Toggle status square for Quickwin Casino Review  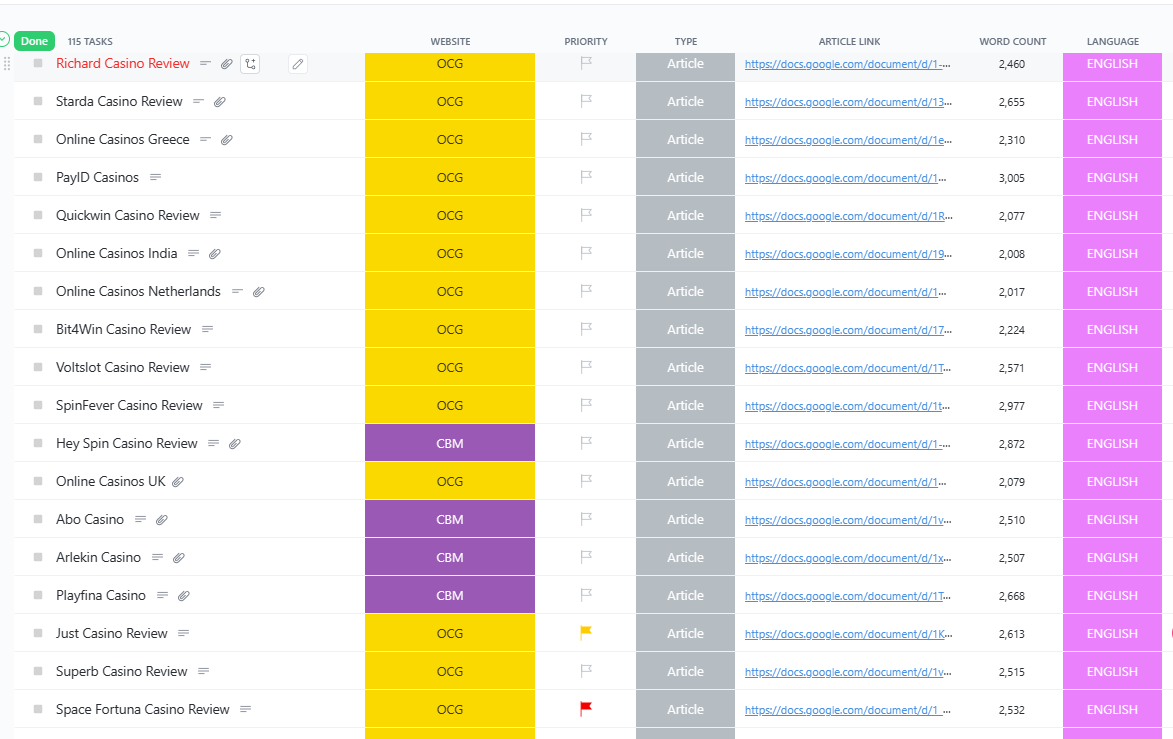tap(38, 216)
